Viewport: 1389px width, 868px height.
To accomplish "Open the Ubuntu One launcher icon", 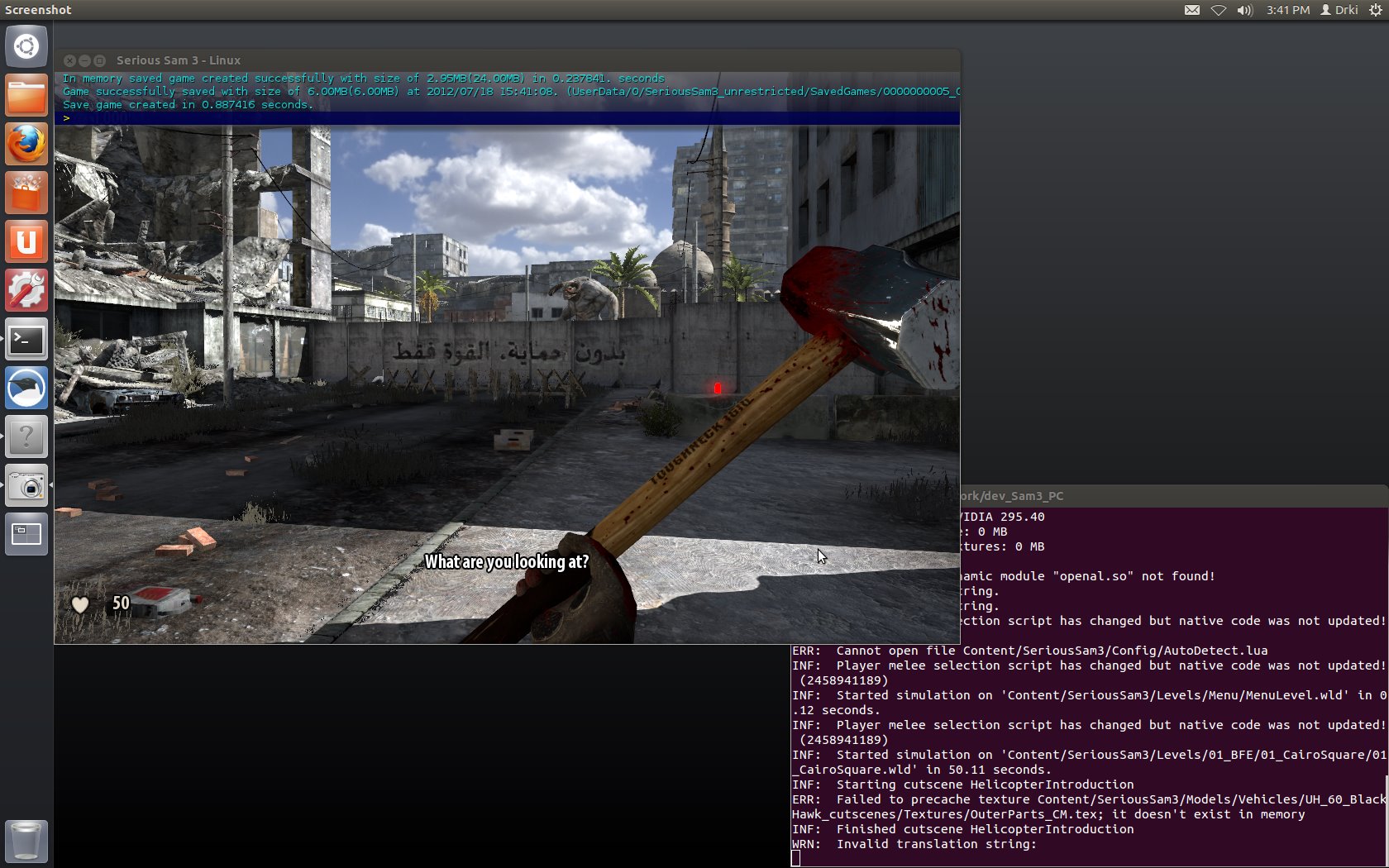I will [x=26, y=242].
